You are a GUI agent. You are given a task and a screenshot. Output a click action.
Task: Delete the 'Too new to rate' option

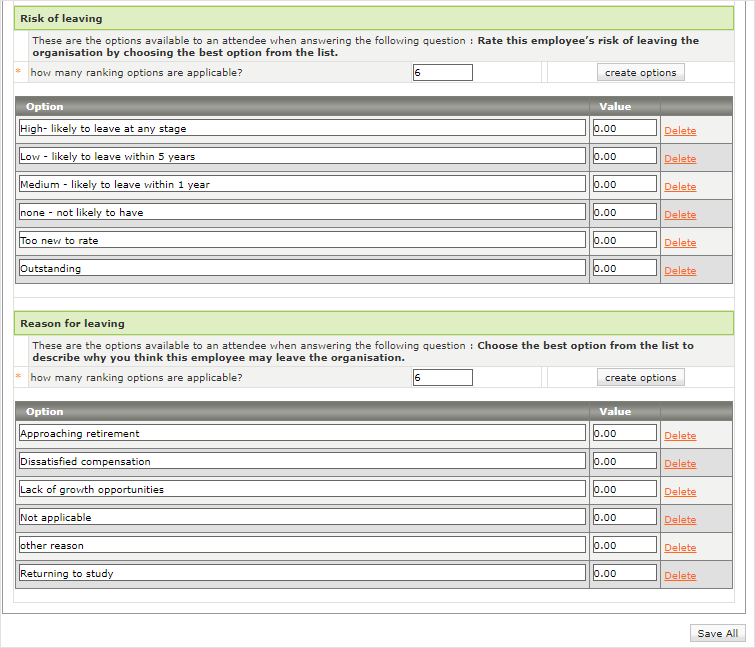click(680, 243)
